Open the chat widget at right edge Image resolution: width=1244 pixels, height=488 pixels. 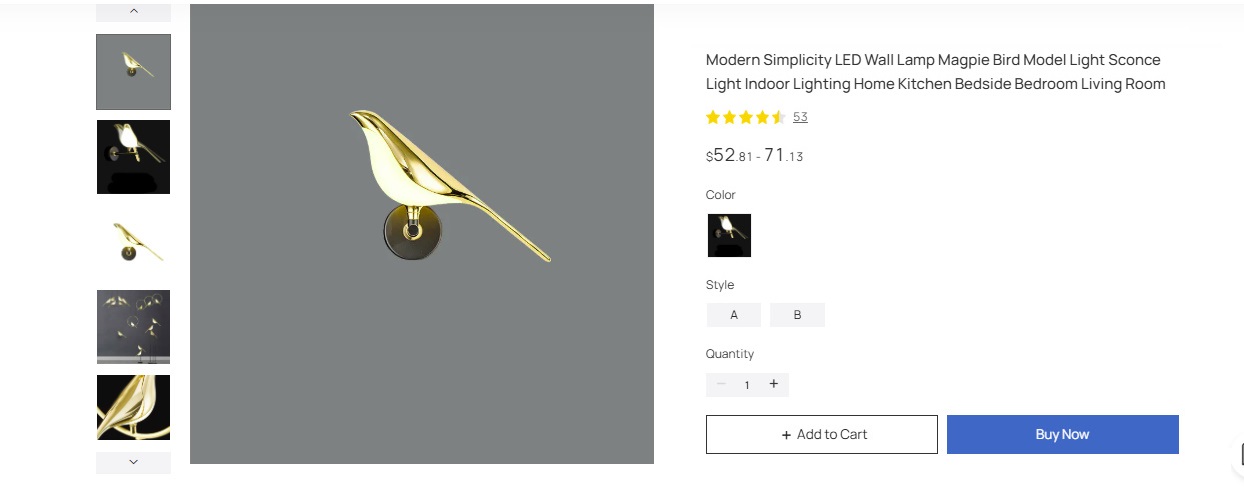coord(1237,455)
